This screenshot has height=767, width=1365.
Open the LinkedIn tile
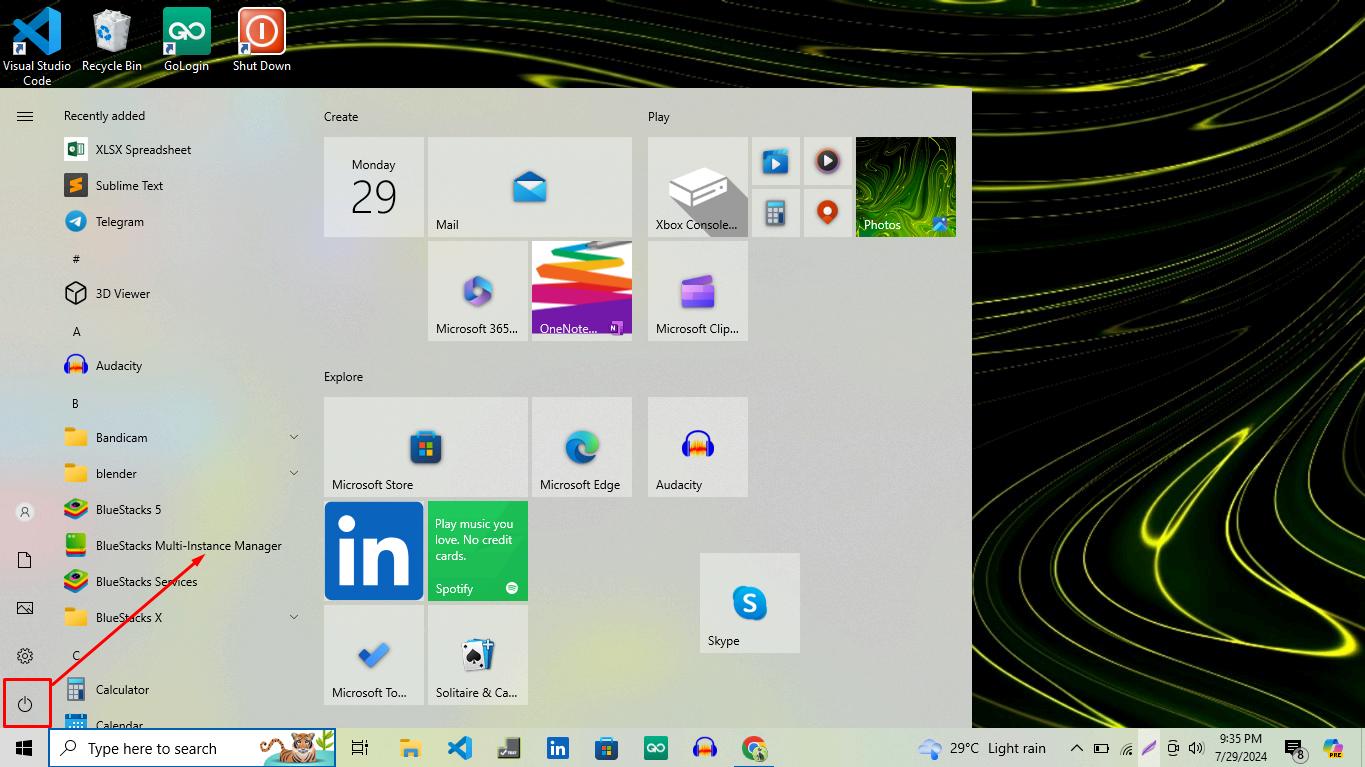click(x=374, y=551)
